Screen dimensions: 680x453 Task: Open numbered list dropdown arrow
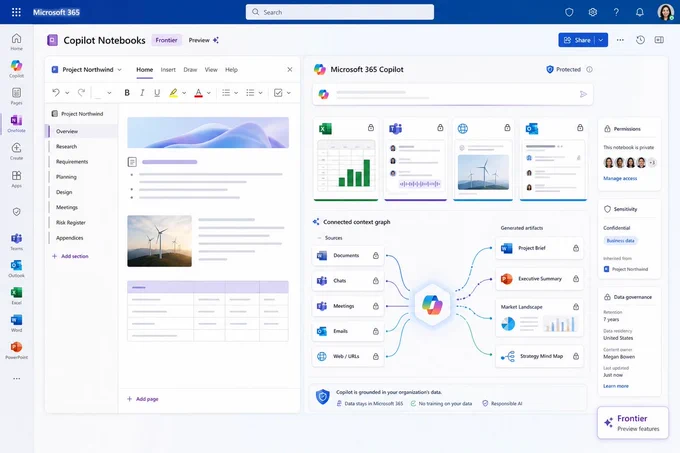coord(260,93)
